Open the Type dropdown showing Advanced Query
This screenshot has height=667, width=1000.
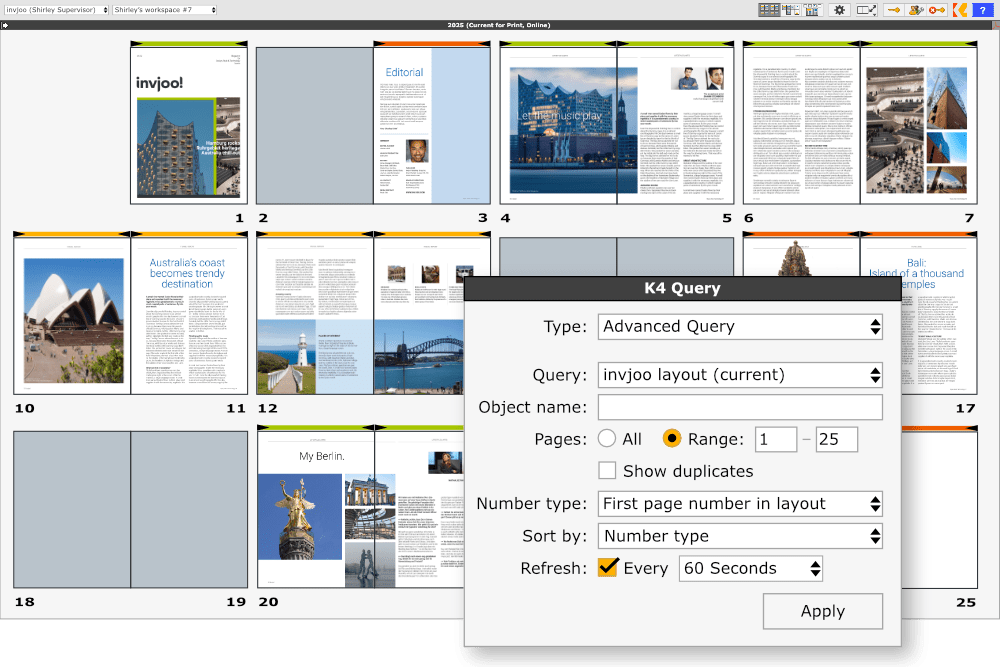coord(740,327)
